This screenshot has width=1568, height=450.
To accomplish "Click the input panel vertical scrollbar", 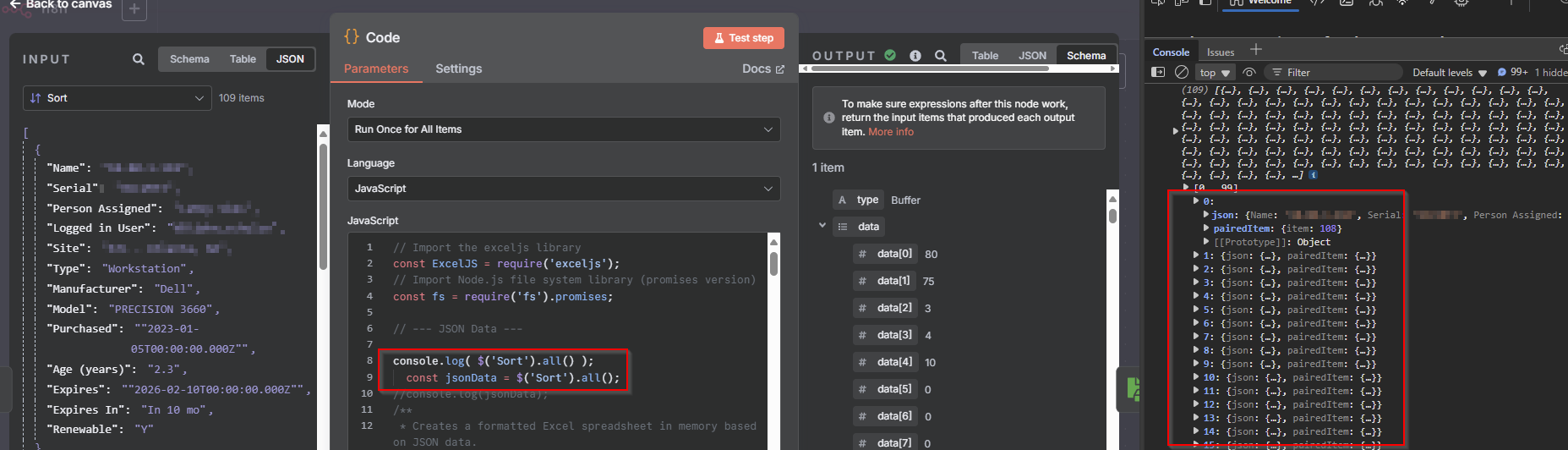I will tap(323, 207).
